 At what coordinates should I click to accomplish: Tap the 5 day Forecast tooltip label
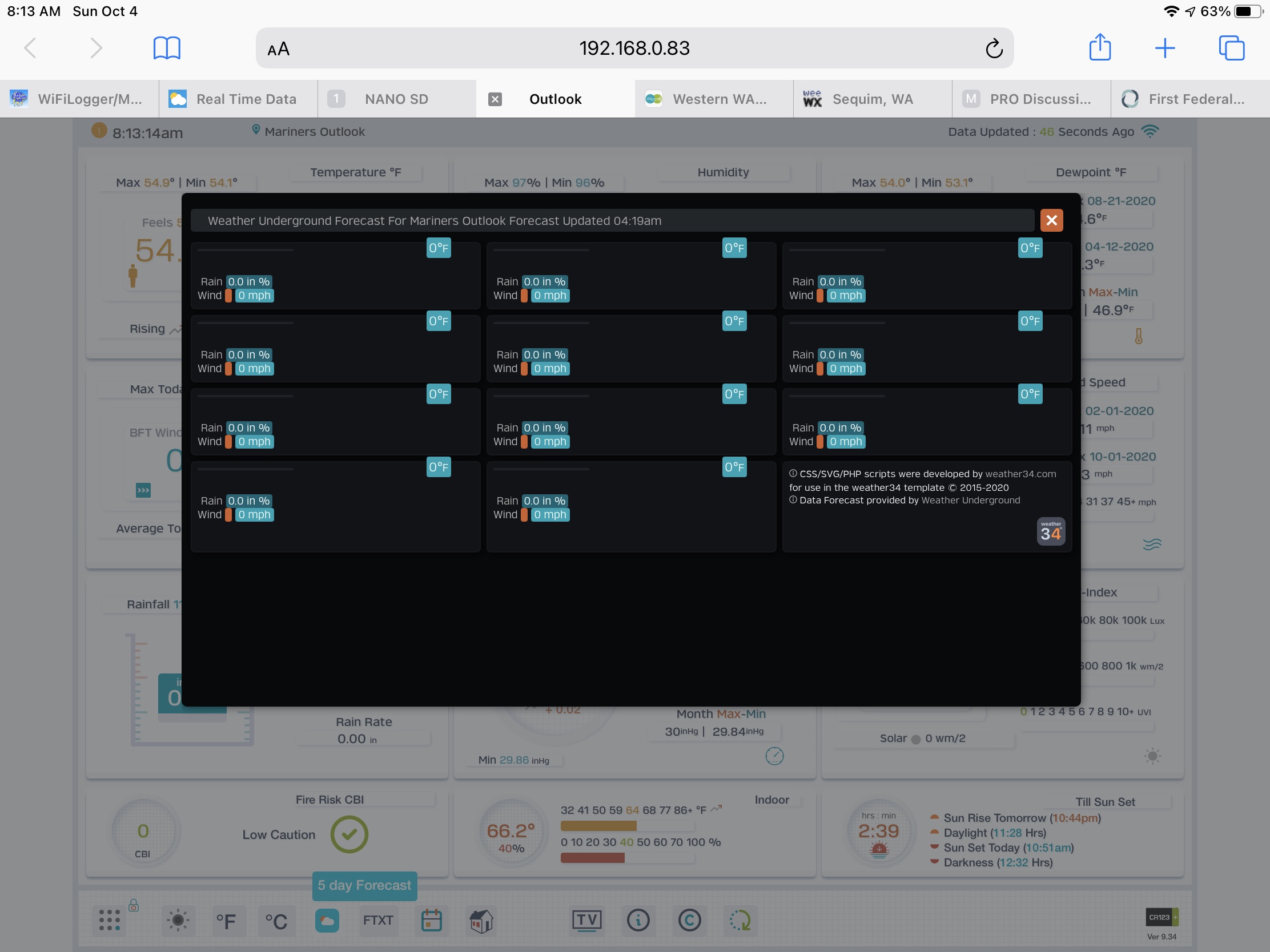pyautogui.click(x=364, y=885)
